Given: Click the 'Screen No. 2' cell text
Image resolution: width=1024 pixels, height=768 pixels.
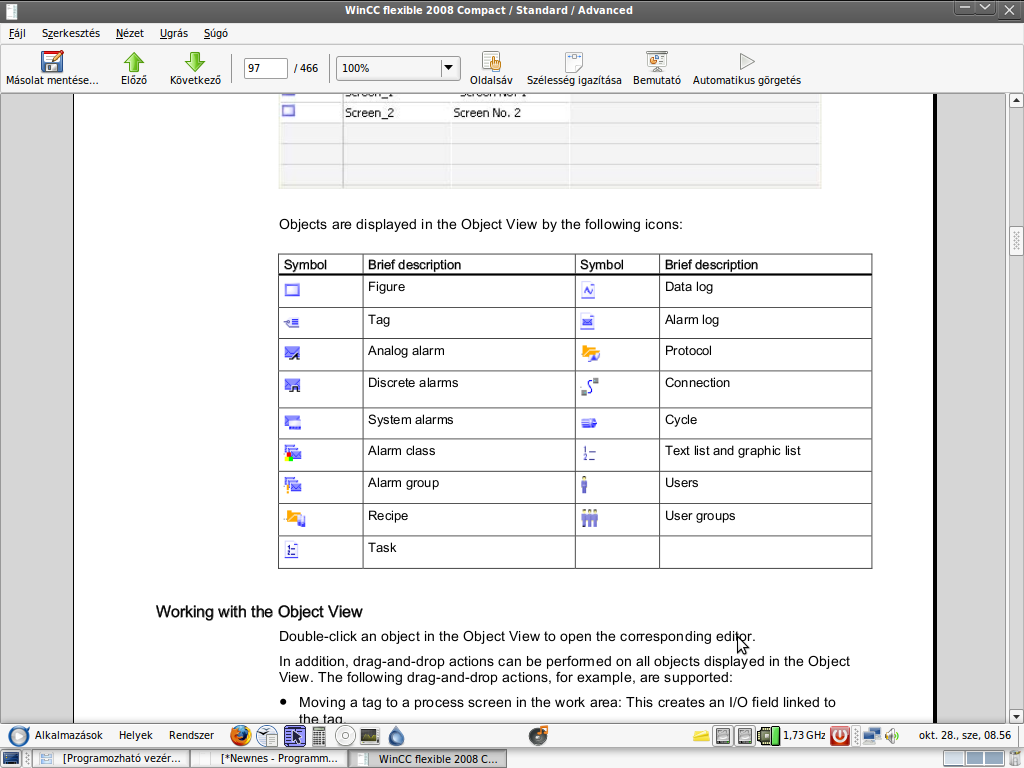Looking at the screenshot, I should point(487,113).
